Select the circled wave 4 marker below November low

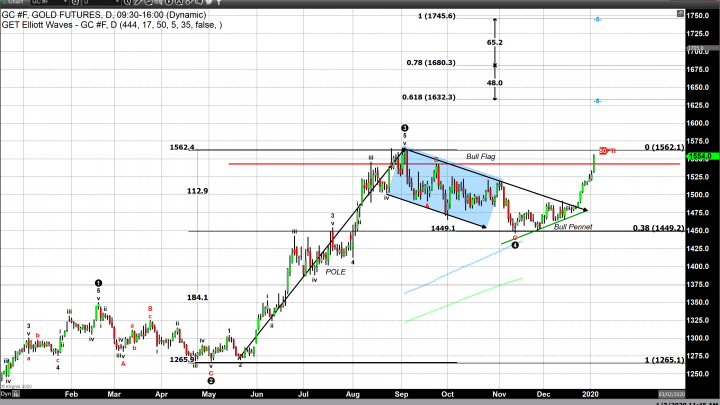click(514, 244)
